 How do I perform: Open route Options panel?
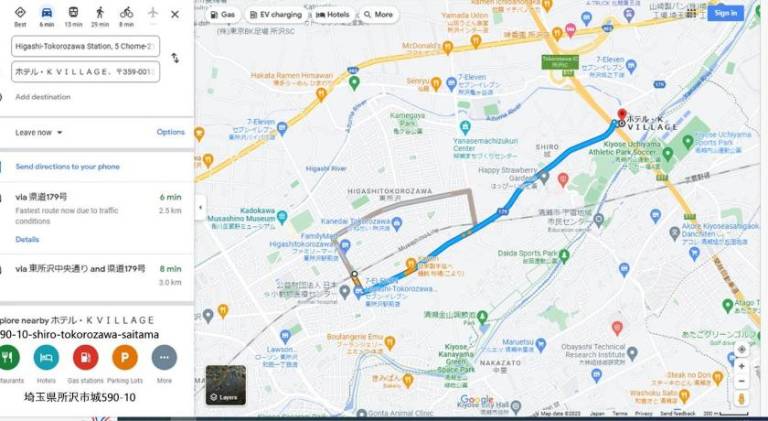coord(170,132)
